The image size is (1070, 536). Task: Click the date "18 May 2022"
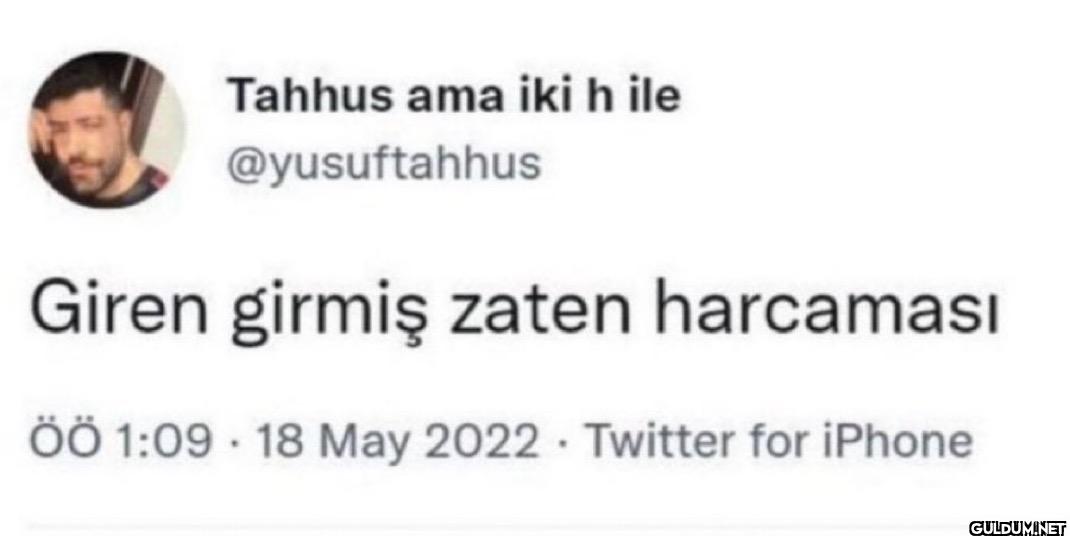click(x=398, y=442)
